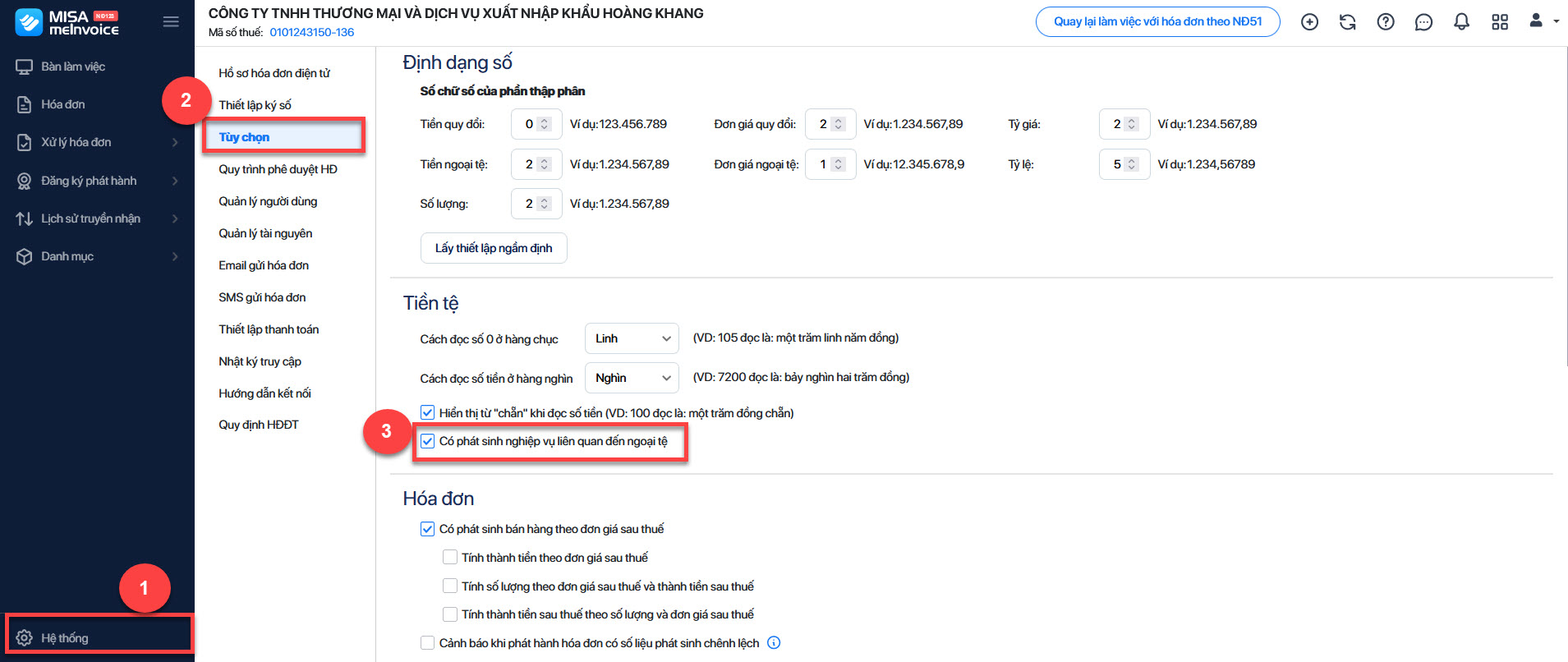Click Quay lại làm việc với hóa đơn theo NĐ51

[x=1158, y=21]
